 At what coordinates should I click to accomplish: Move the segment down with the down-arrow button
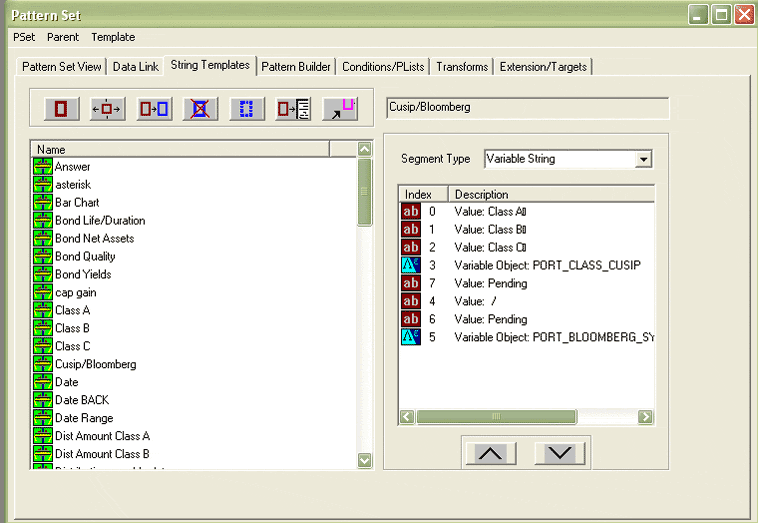coord(559,453)
